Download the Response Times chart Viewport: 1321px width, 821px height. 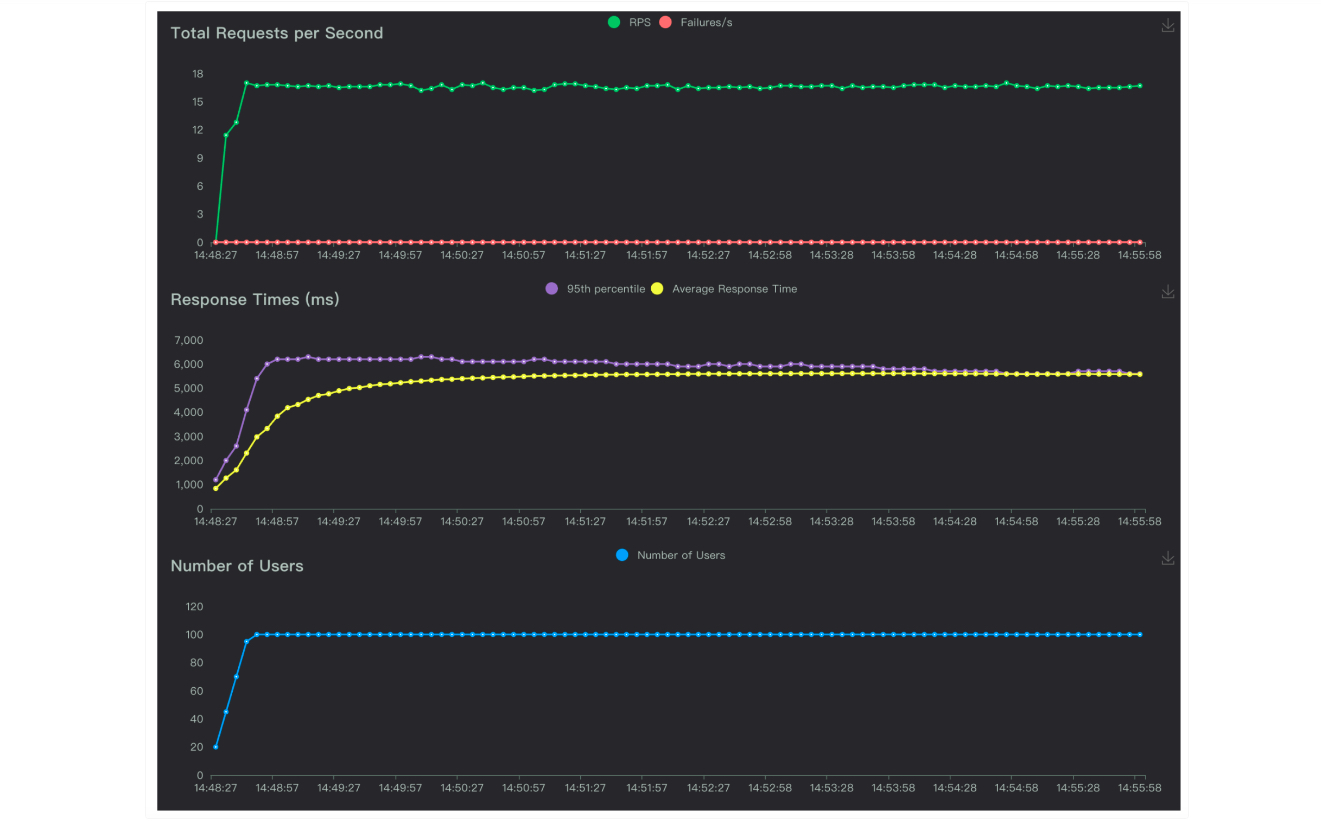click(x=1167, y=291)
